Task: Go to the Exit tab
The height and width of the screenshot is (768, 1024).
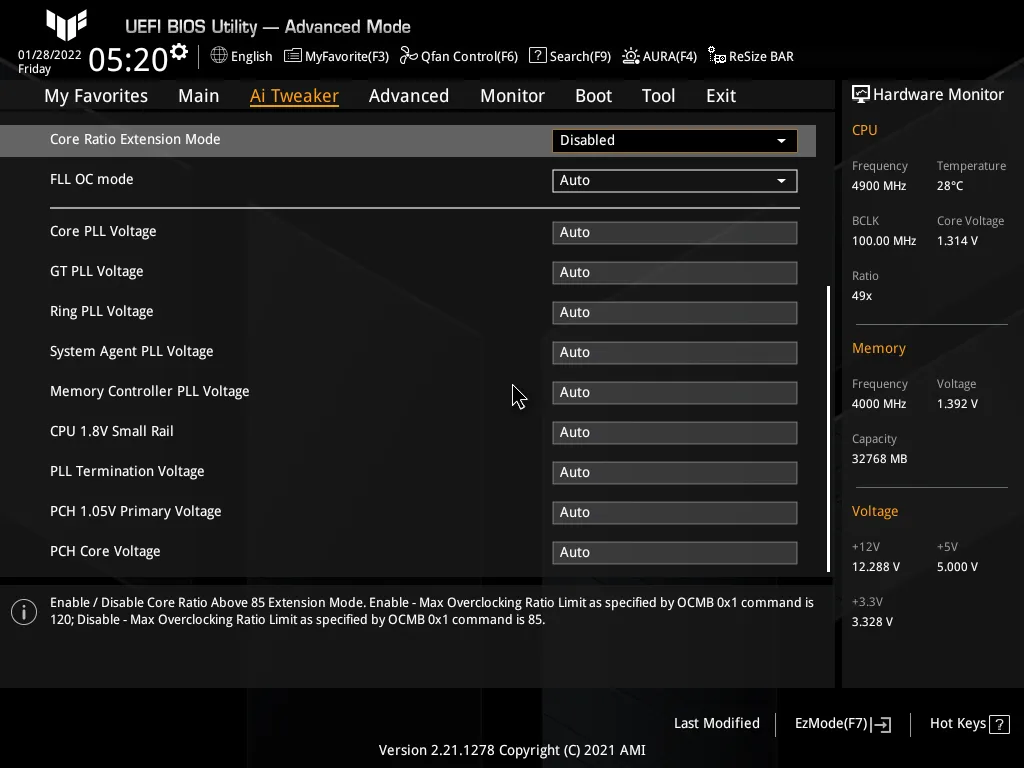Action: (x=721, y=96)
